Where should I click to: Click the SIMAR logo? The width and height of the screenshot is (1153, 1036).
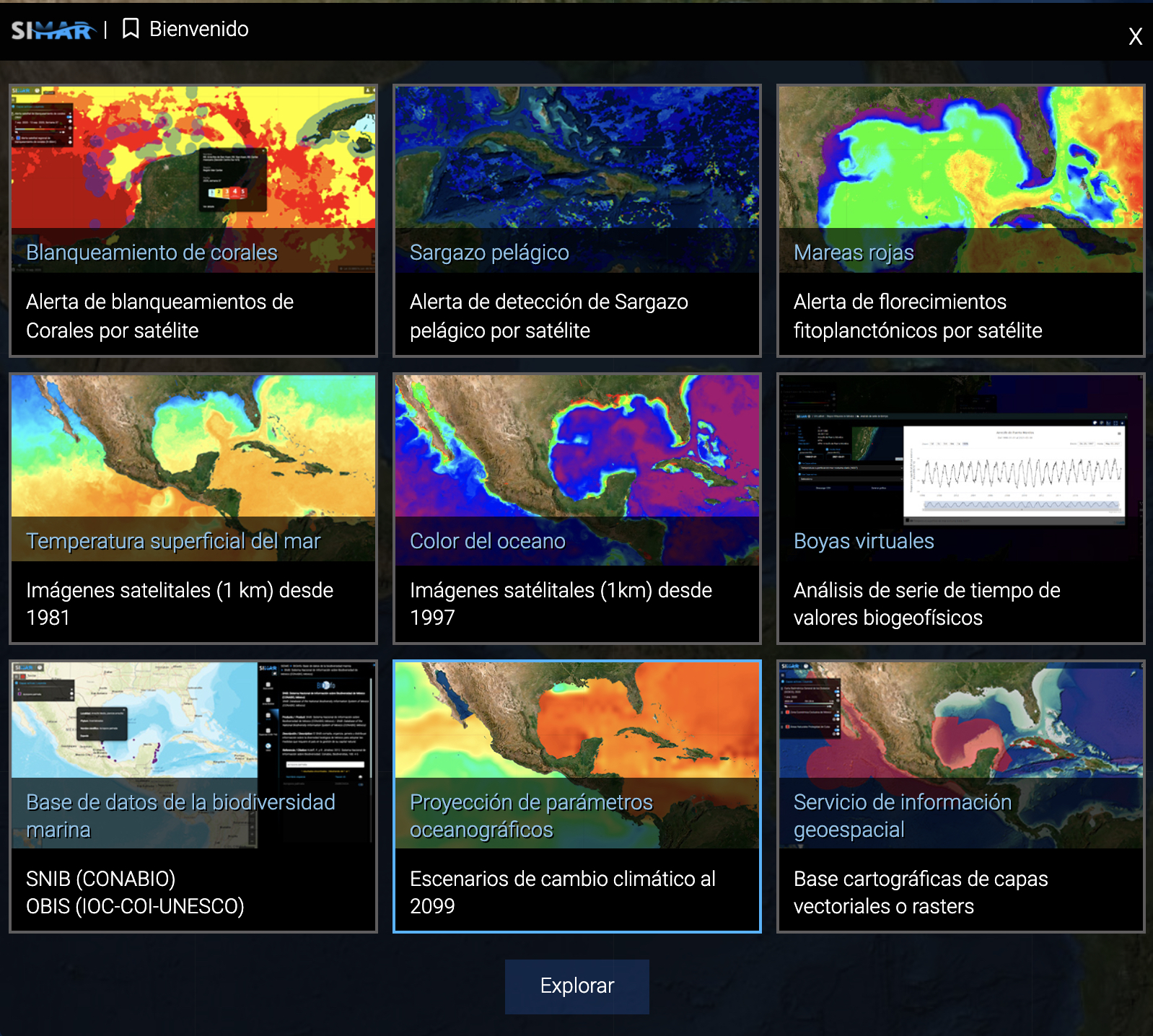click(53, 30)
